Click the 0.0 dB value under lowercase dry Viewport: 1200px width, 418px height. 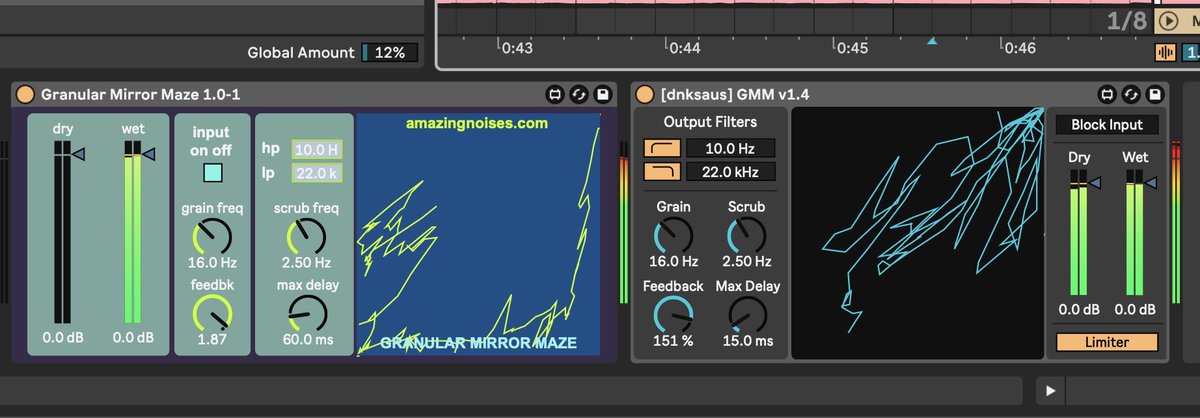pos(63,338)
